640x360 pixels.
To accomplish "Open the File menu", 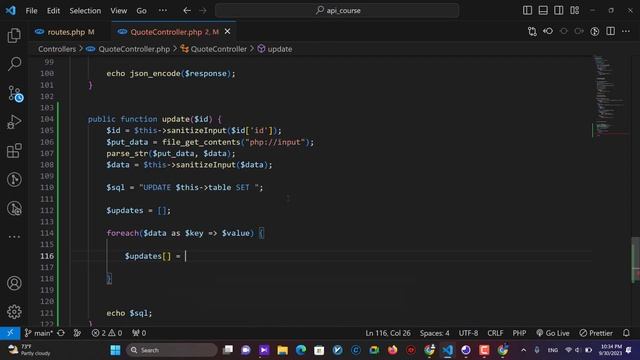I will click(31, 11).
